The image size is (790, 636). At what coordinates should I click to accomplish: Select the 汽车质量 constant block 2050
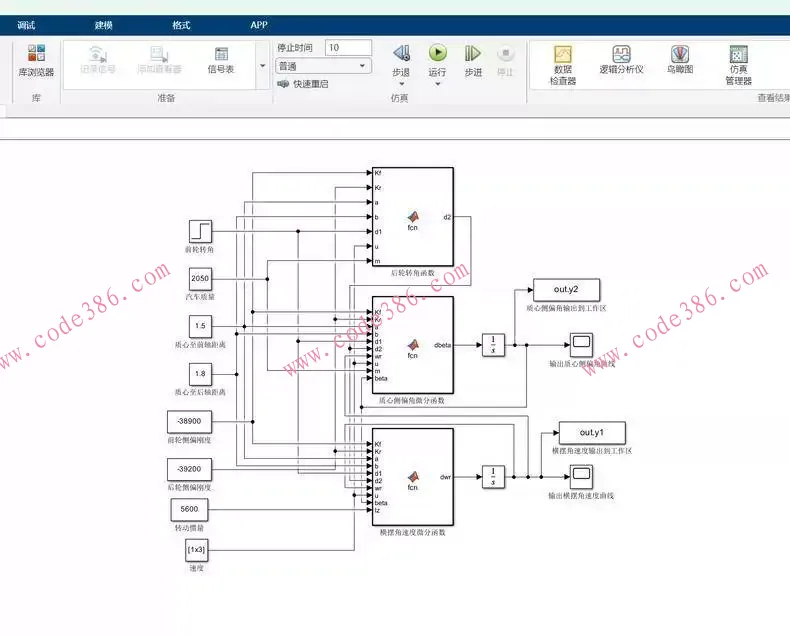click(200, 279)
